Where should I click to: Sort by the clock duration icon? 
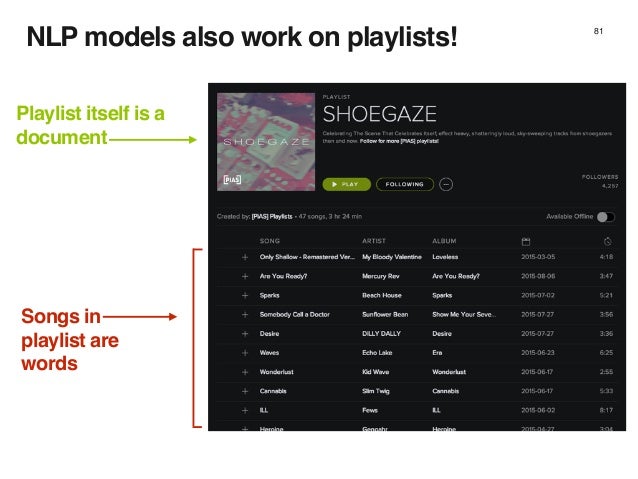[x=607, y=242]
